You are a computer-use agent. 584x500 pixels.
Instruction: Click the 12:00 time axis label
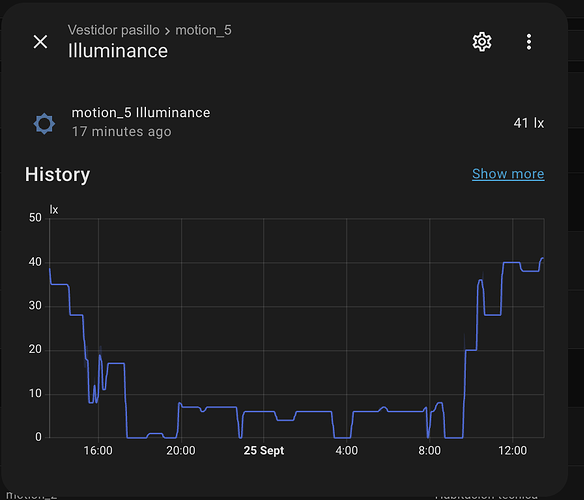click(x=512, y=450)
